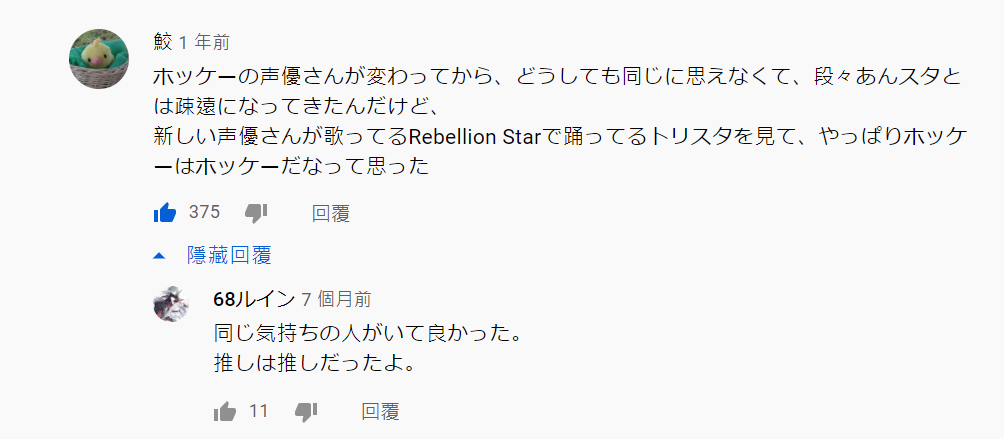This screenshot has width=1004, height=439.
Task: Open 鮫's chick profile picture
Action: [99, 59]
